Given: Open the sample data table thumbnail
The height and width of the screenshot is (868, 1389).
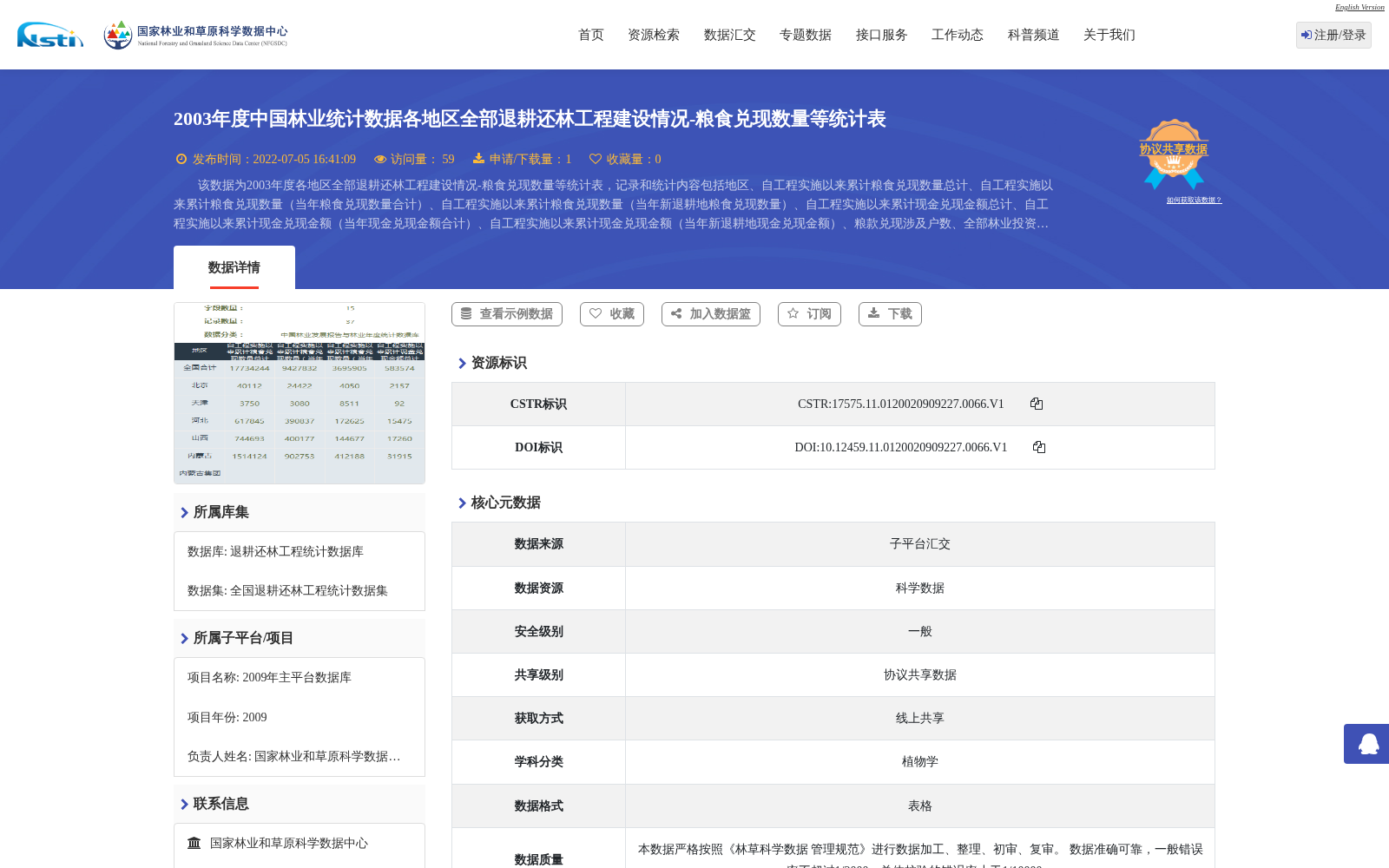Looking at the screenshot, I should coord(300,393).
